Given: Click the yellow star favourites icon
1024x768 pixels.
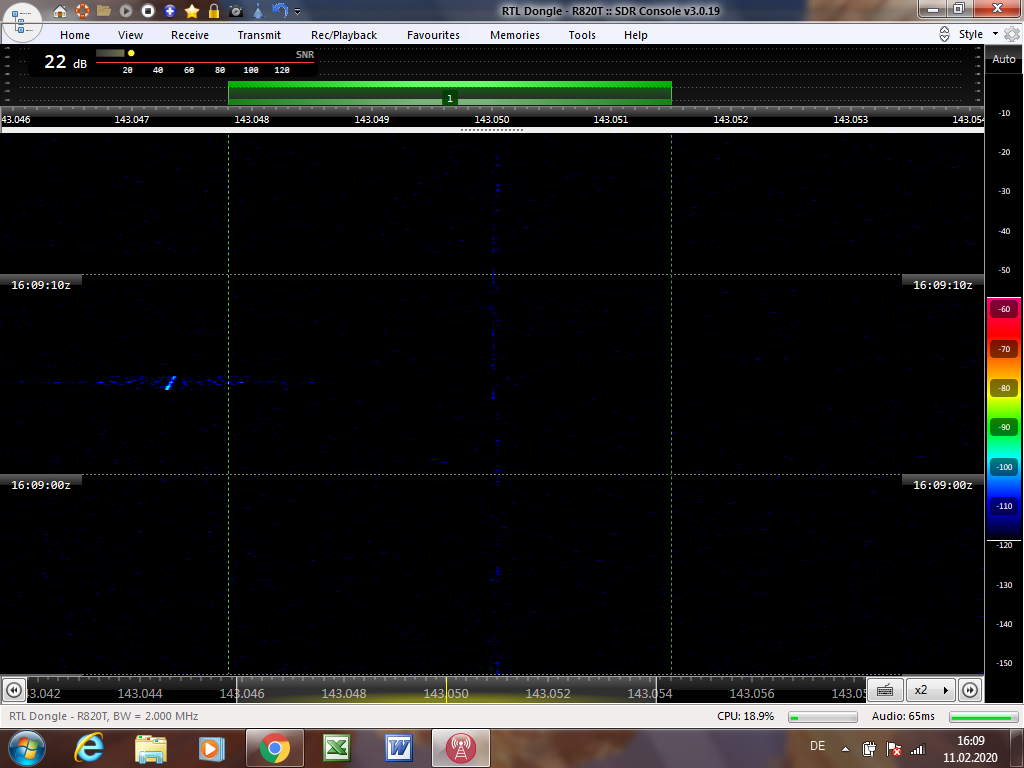Looking at the screenshot, I should coord(192,10).
